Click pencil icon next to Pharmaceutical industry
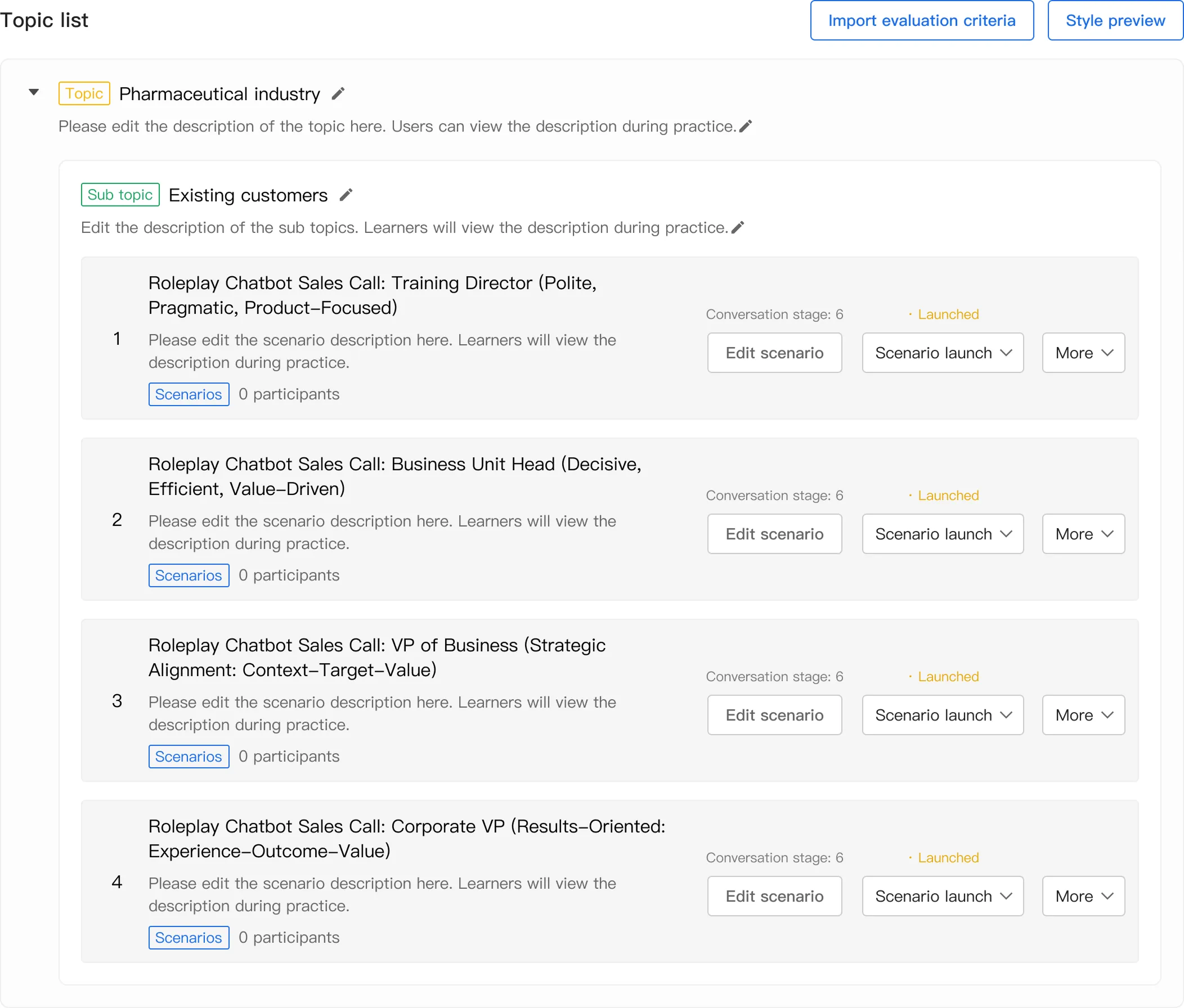 click(x=338, y=94)
